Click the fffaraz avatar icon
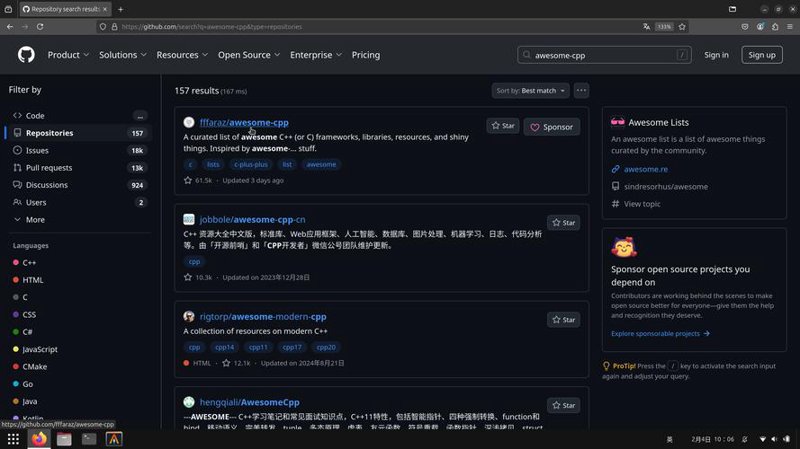Image resolution: width=800 pixels, height=449 pixels. tap(189, 122)
